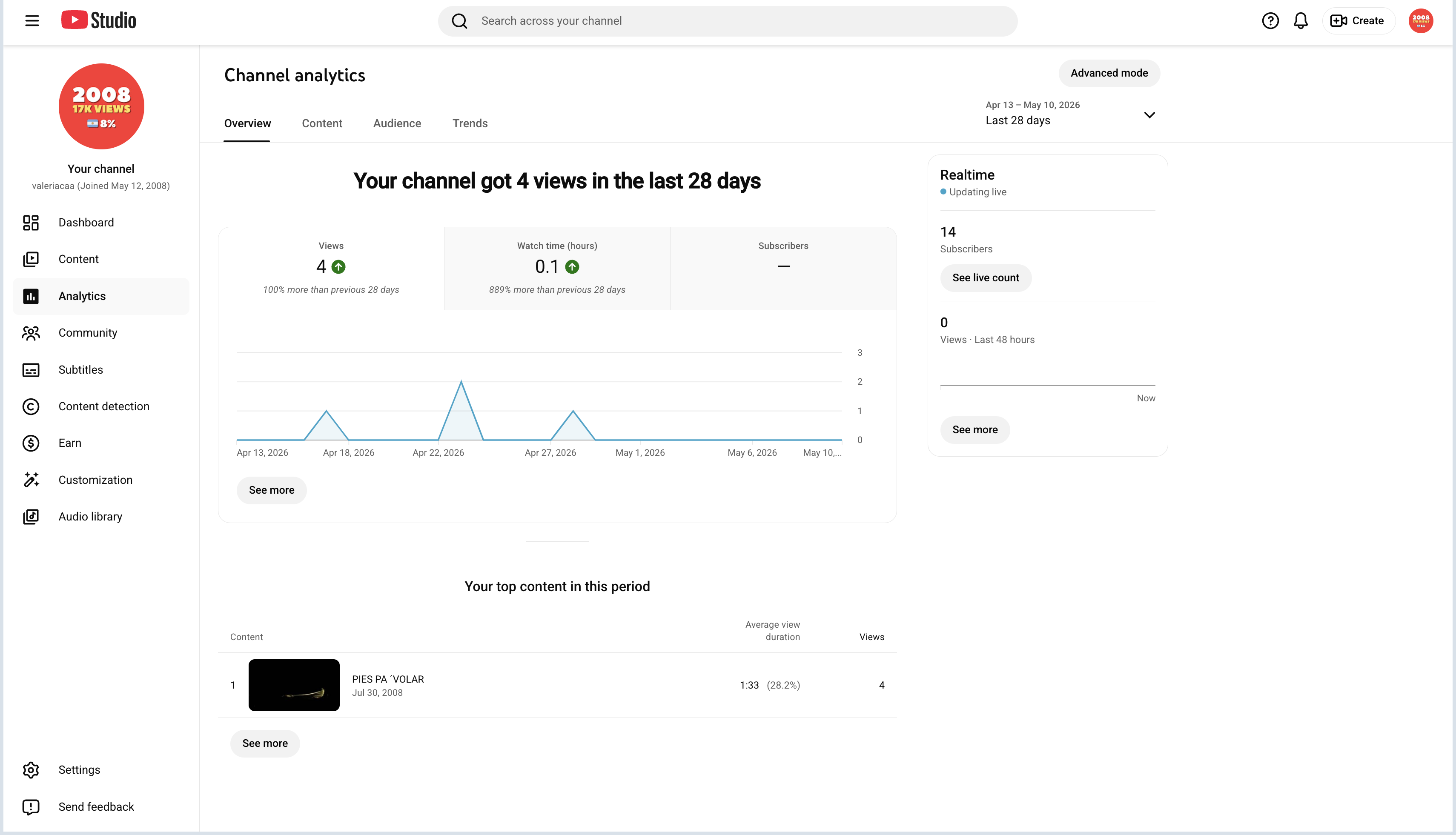Select the Watch time (hours) card

557,269
